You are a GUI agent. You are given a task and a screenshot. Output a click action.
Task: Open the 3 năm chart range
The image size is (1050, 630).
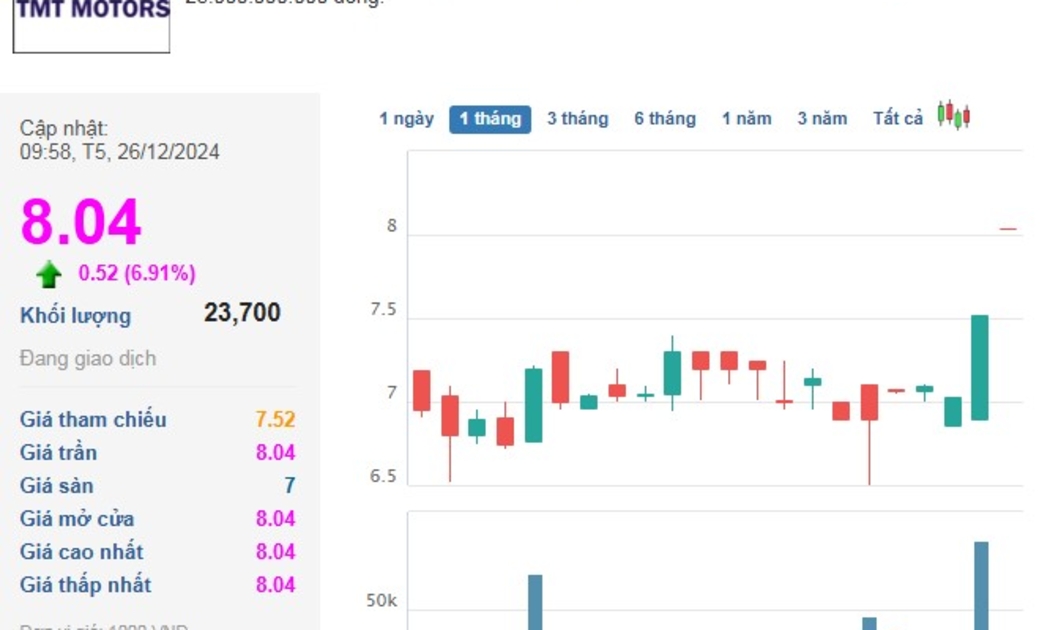pyautogui.click(x=822, y=119)
